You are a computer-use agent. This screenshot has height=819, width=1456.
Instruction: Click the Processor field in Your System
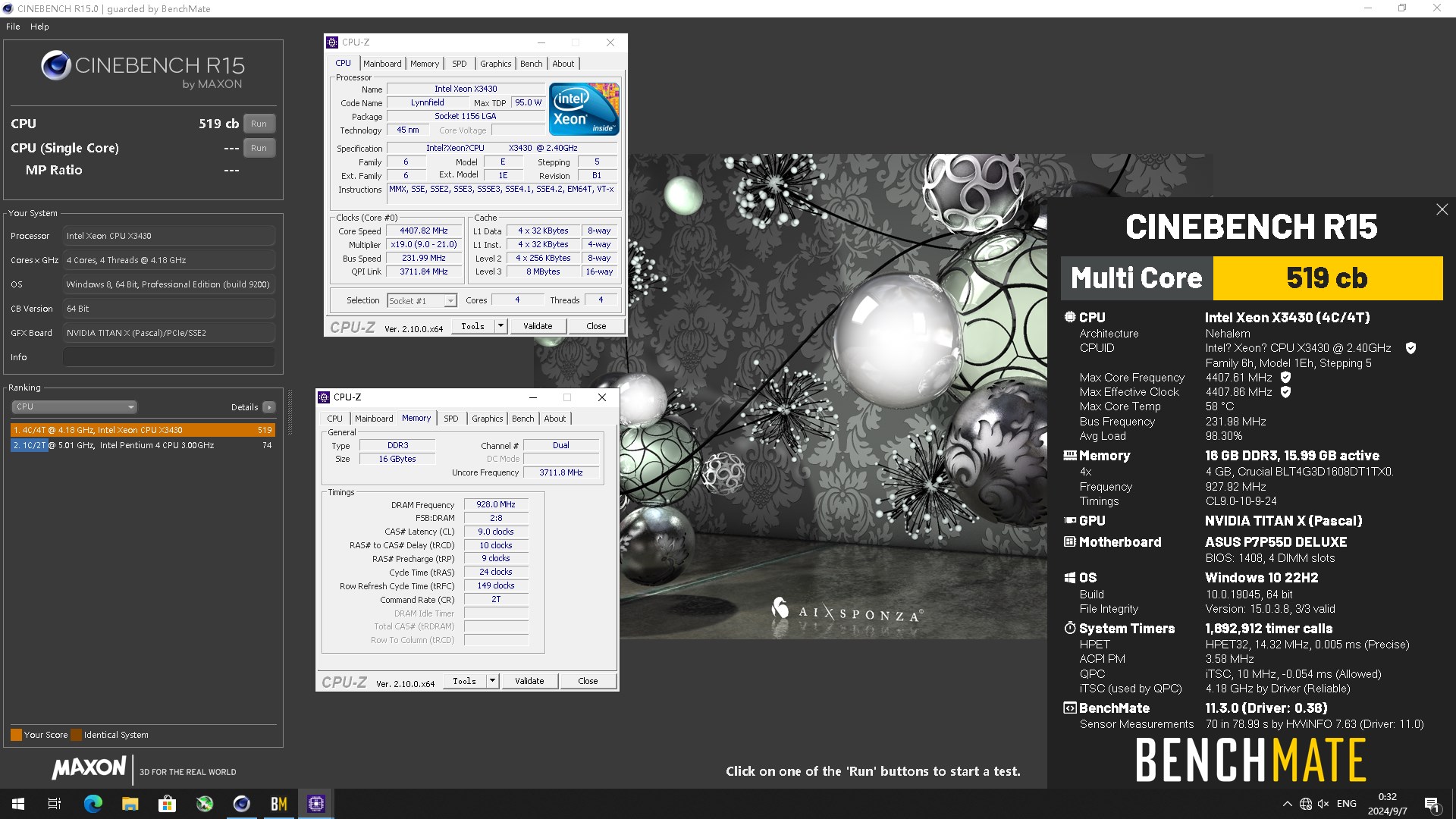(x=168, y=236)
